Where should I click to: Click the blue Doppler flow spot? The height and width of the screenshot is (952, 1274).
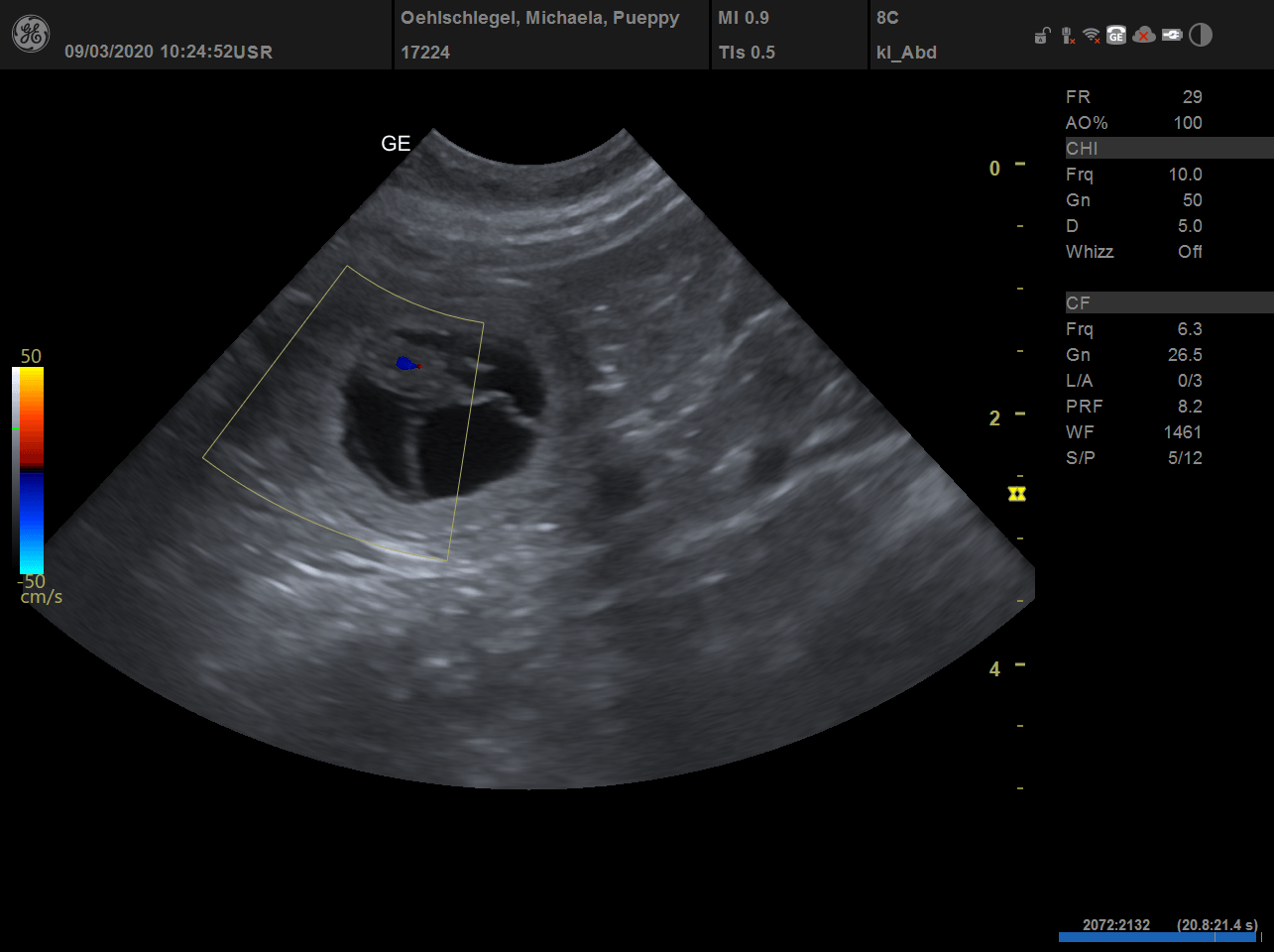[x=405, y=364]
